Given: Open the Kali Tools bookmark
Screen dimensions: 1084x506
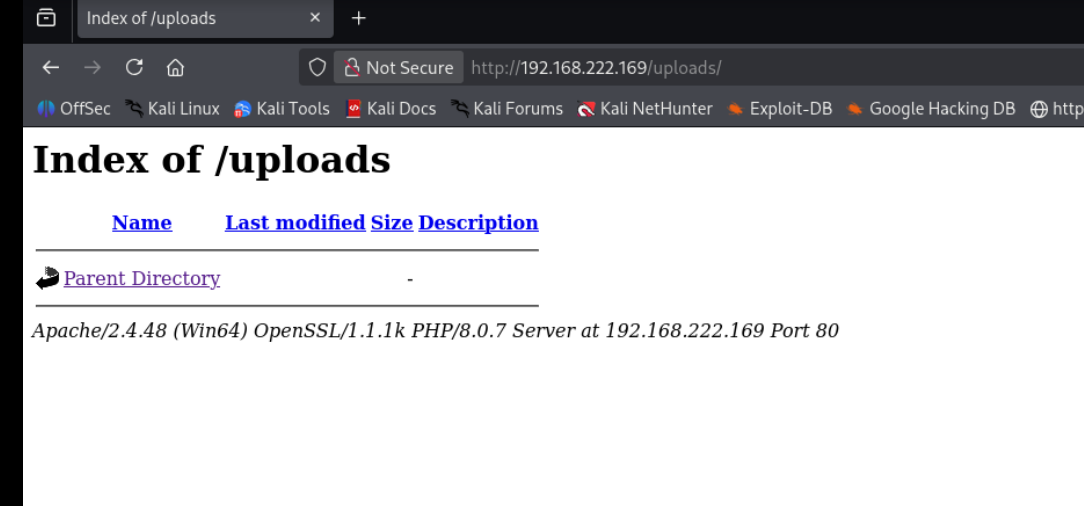Looking at the screenshot, I should click(x=282, y=109).
